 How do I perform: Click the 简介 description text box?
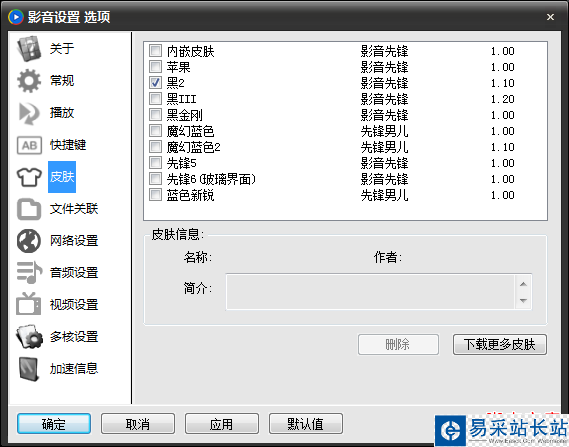(x=370, y=292)
